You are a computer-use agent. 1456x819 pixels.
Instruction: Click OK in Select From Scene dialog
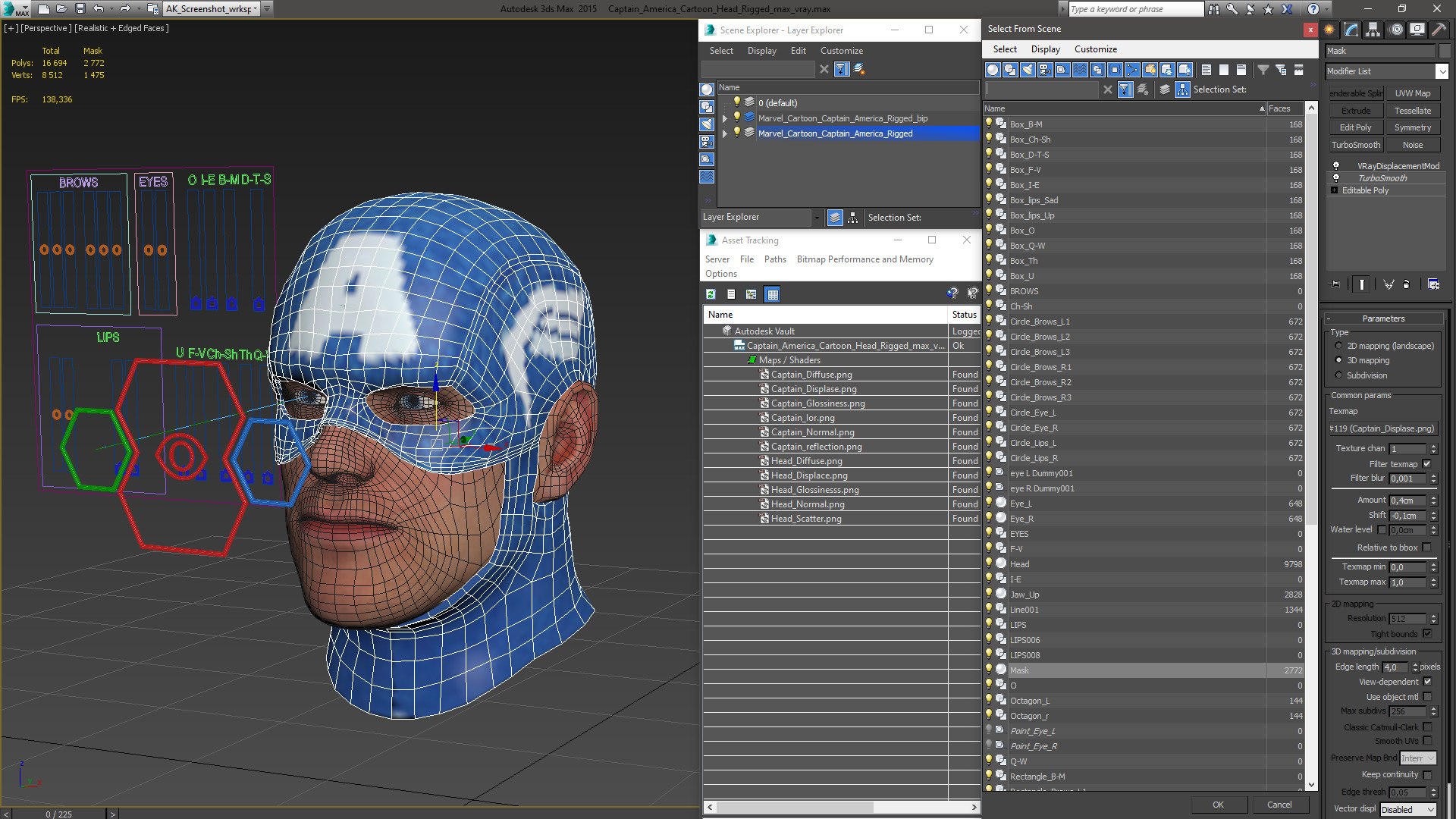pos(1218,805)
